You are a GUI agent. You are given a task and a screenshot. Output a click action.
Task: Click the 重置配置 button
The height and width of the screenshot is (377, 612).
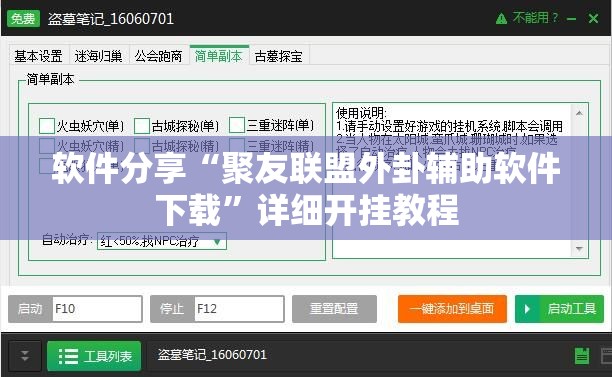(334, 309)
